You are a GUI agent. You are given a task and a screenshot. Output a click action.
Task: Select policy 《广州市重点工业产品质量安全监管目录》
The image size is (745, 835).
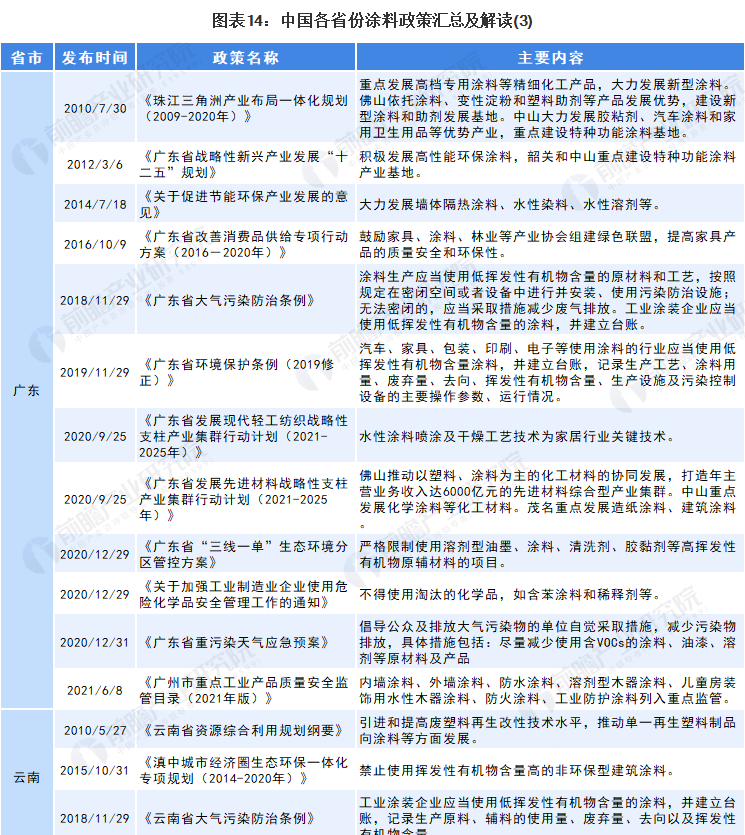[x=245, y=690]
